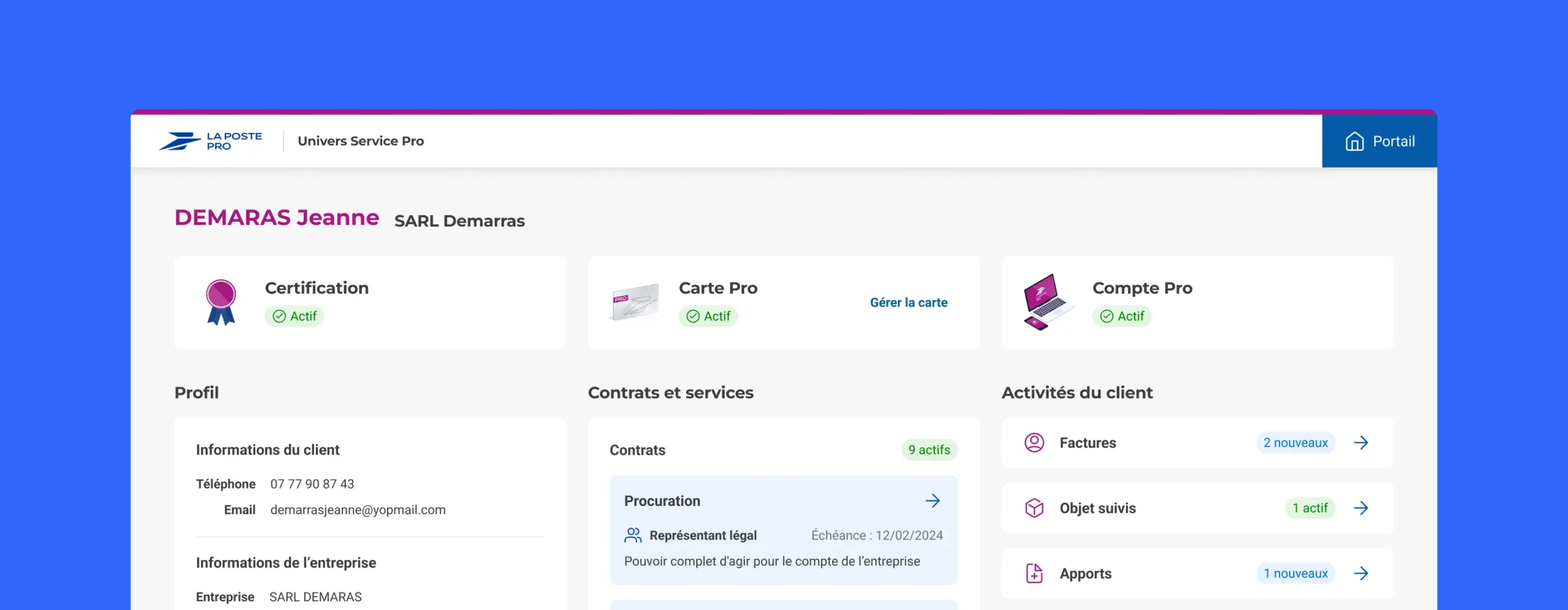The image size is (1568, 610).
Task: Click the email demarrasjeanne@yopmail.com
Action: (358, 510)
